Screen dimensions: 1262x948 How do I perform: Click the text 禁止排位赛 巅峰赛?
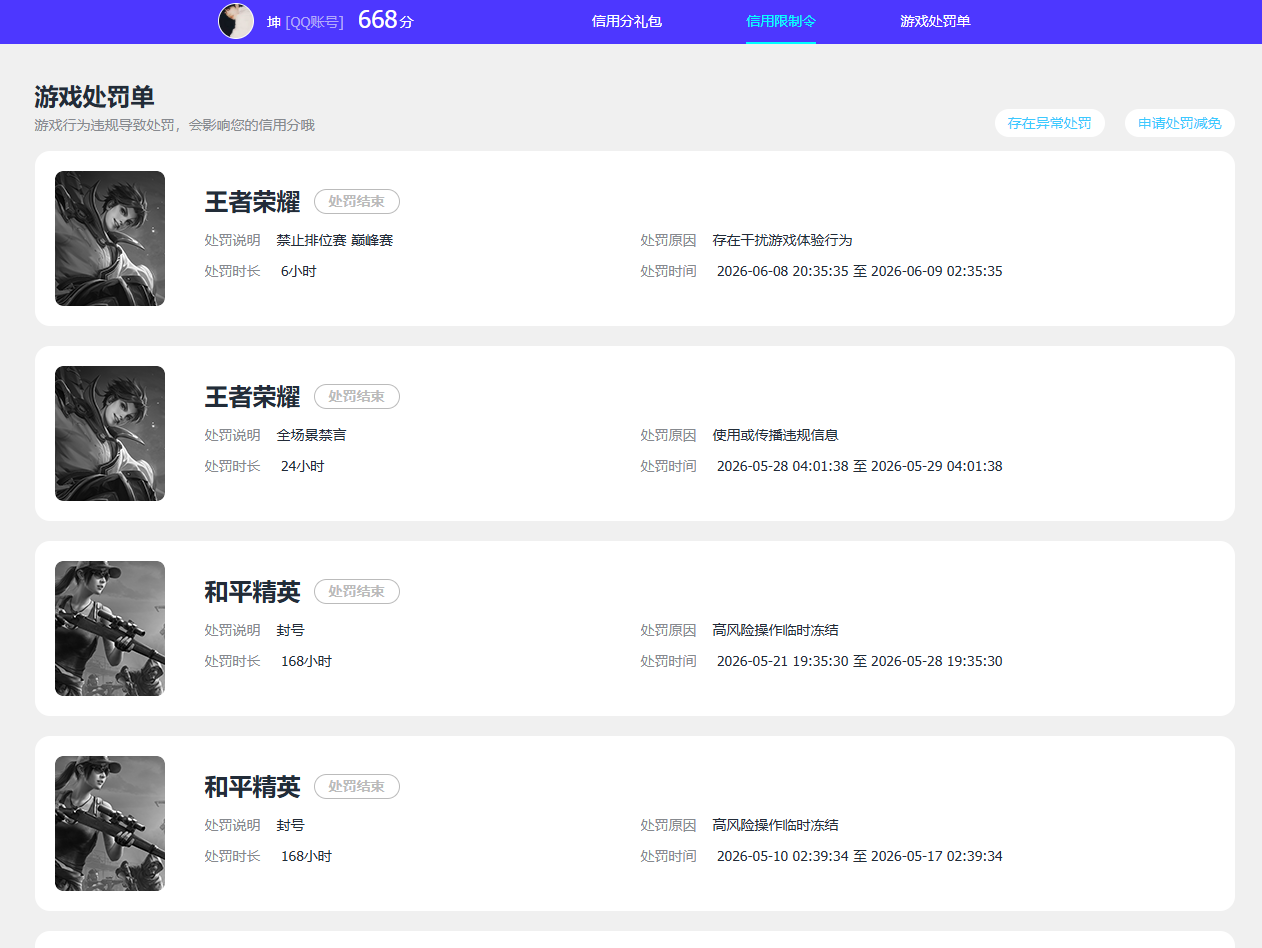tap(335, 240)
